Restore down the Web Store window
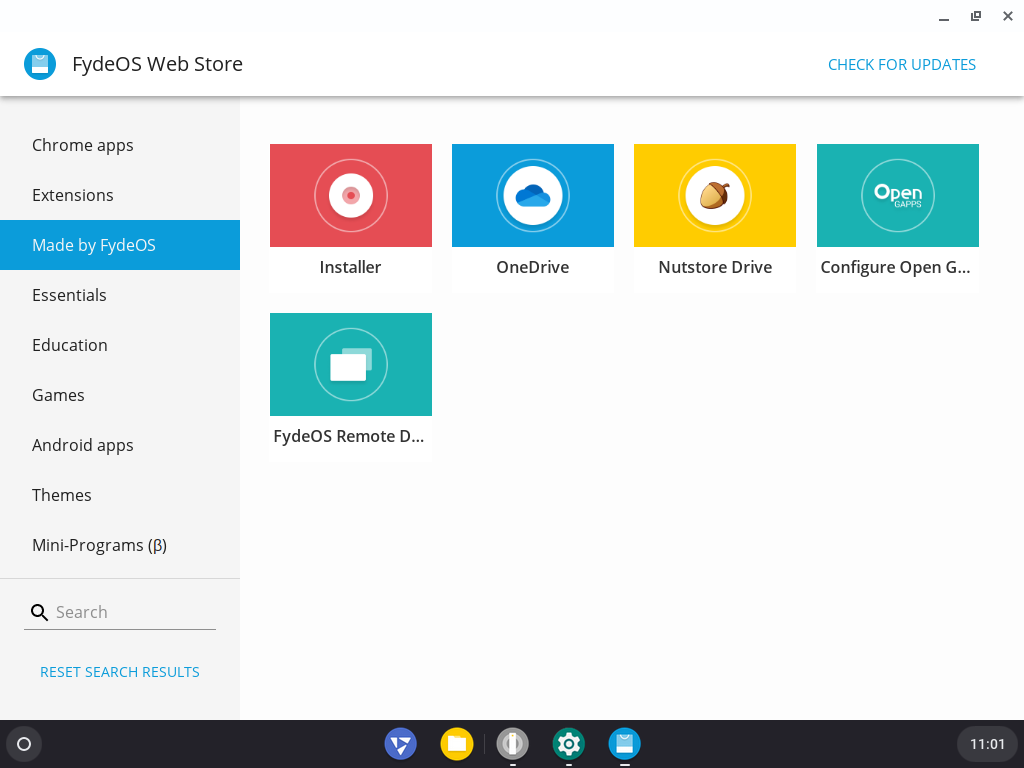Screen dimensions: 1024x768 pos(976,16)
